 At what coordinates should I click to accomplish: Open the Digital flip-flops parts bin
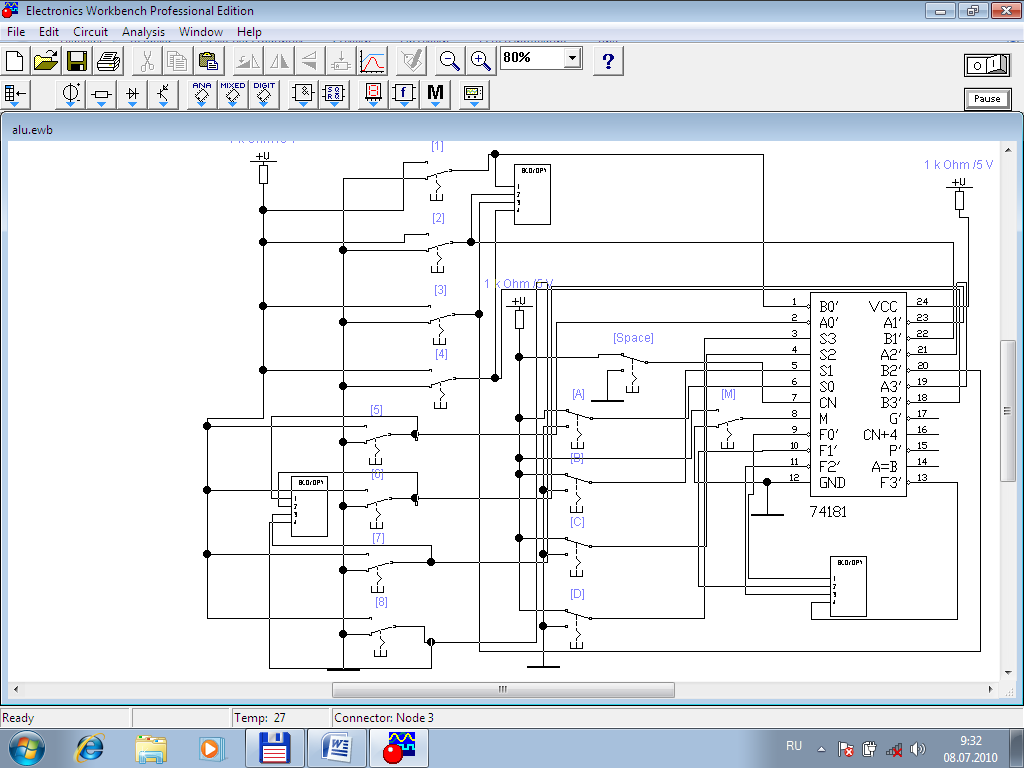coord(334,95)
